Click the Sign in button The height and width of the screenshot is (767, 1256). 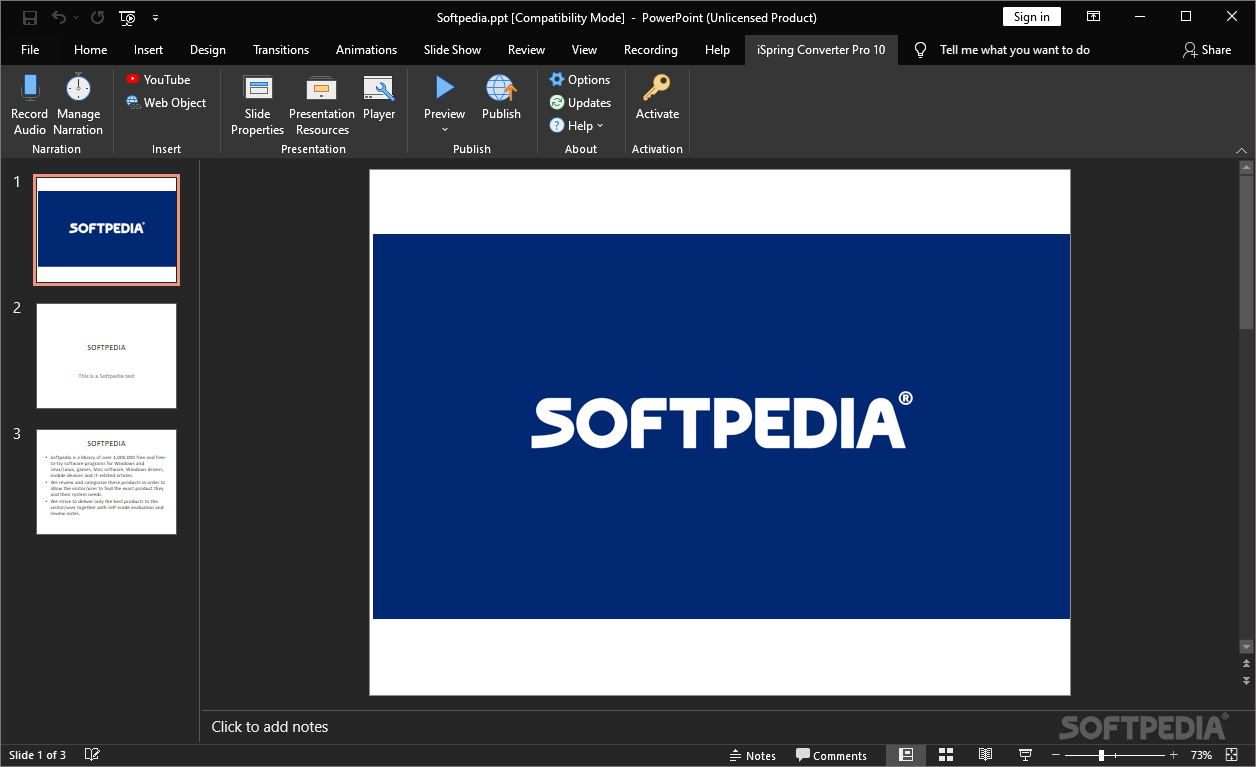tap(1031, 17)
